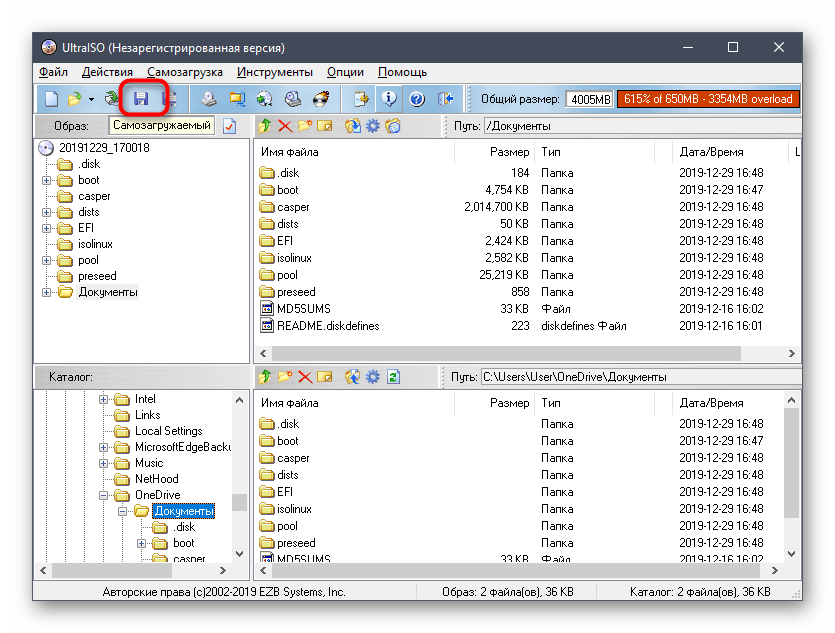Click the up-folder arrow icon in image pane
Screen dimensions: 835x633
pyautogui.click(x=265, y=126)
